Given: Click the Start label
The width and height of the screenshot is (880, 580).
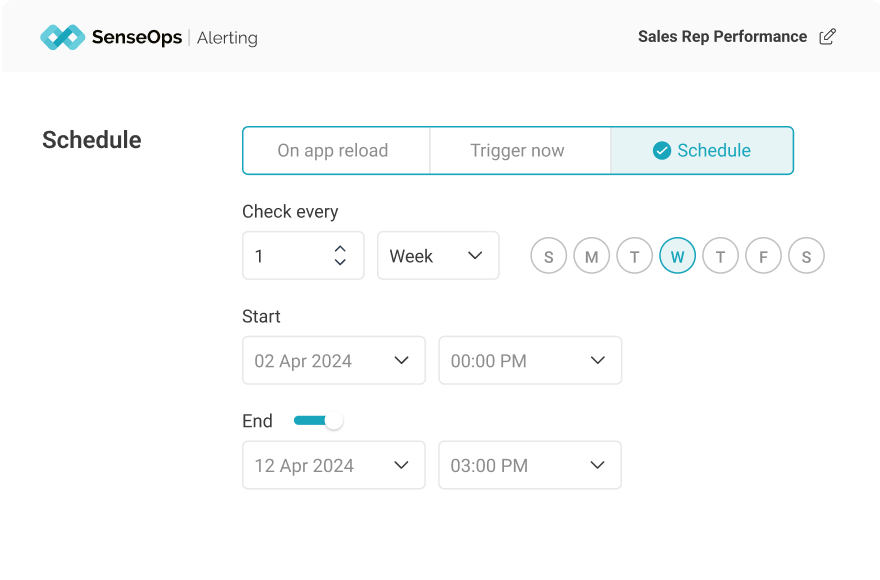Looking at the screenshot, I should (261, 317).
